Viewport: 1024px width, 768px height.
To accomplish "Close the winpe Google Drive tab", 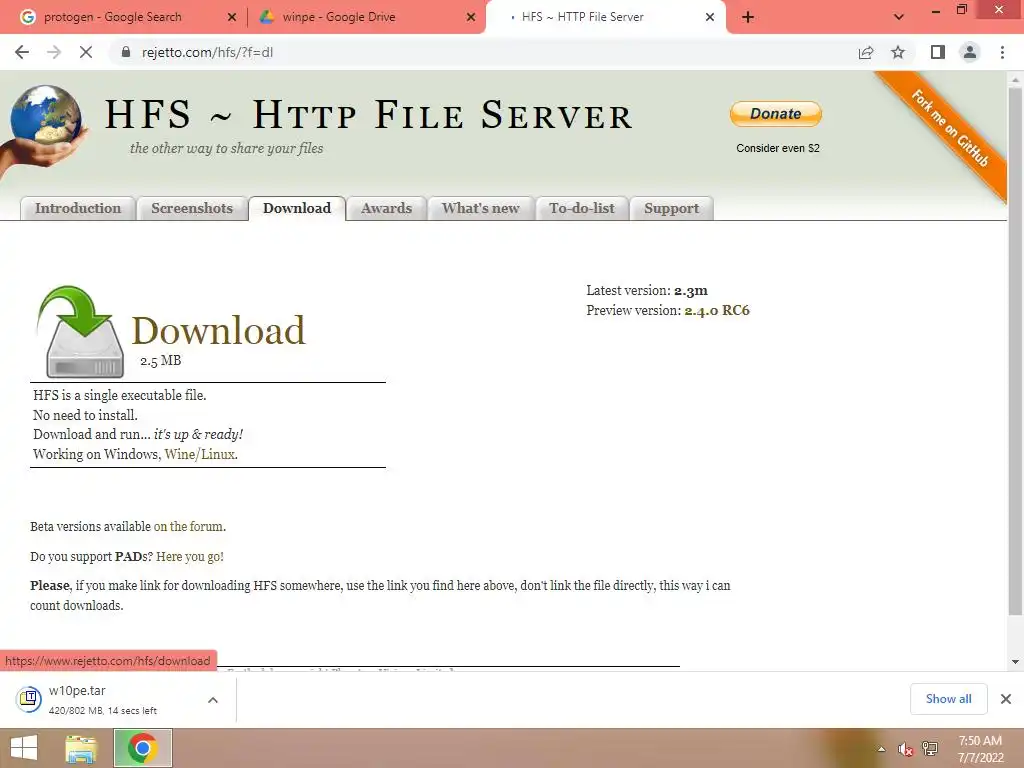I will tap(471, 17).
